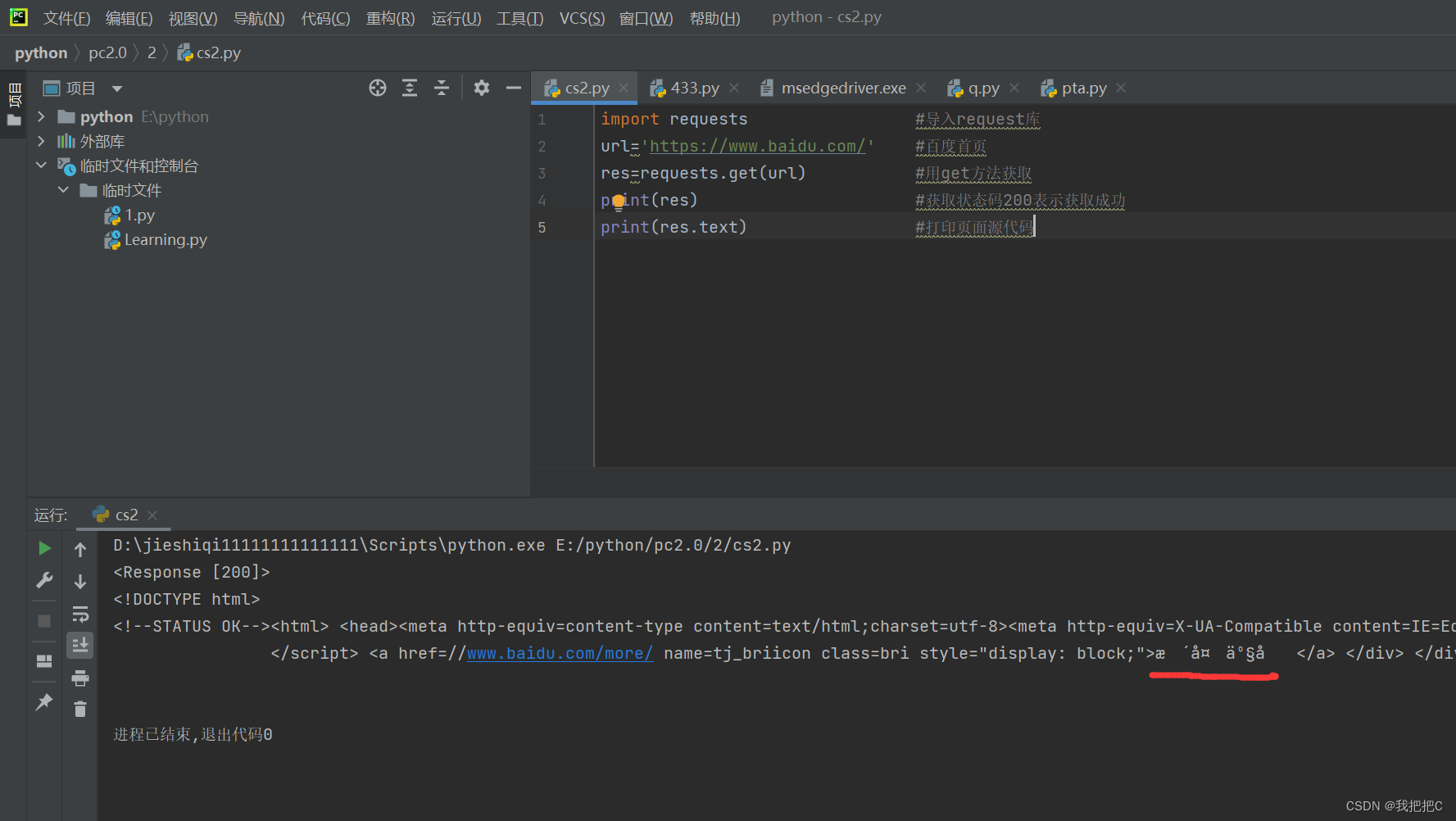
Task: Open the 帮助(H) menu
Action: 714,18
